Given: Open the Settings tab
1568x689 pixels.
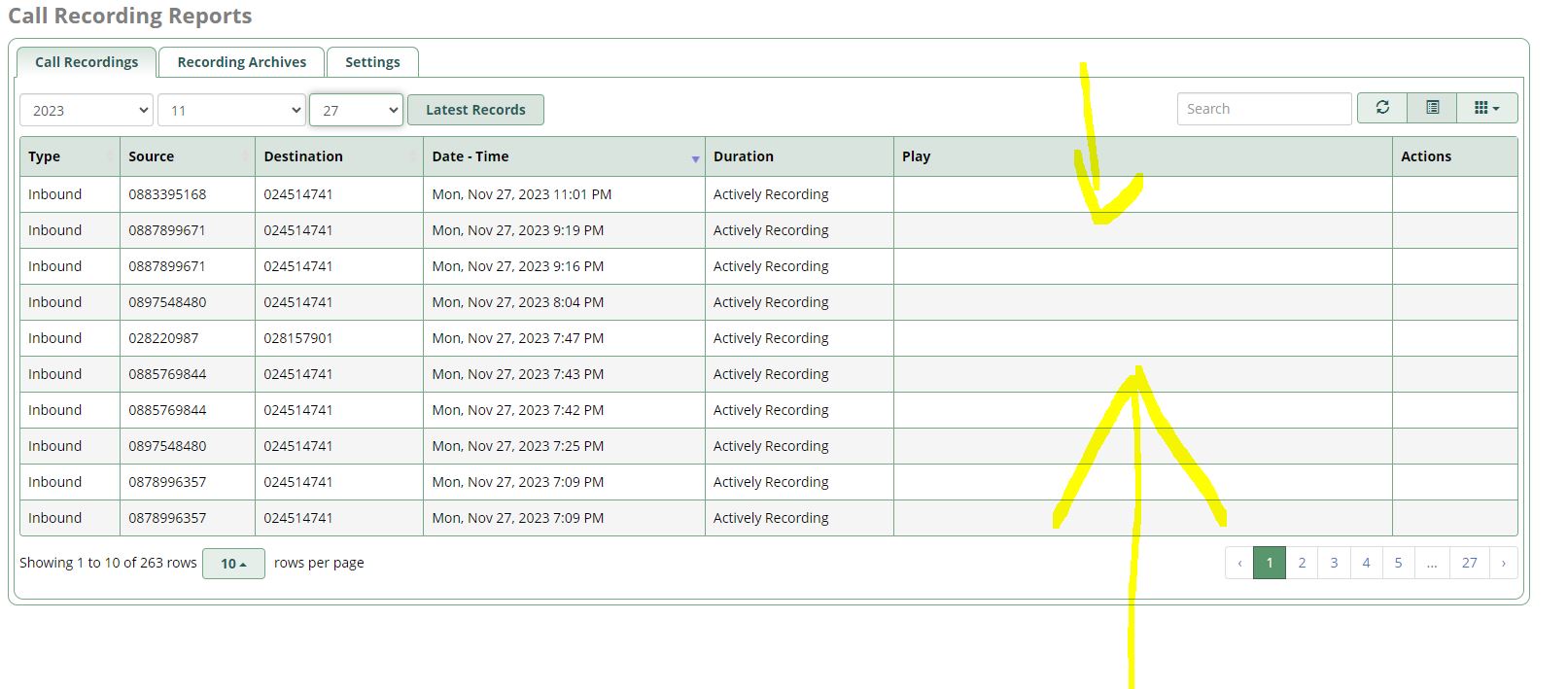Looking at the screenshot, I should (x=372, y=62).
